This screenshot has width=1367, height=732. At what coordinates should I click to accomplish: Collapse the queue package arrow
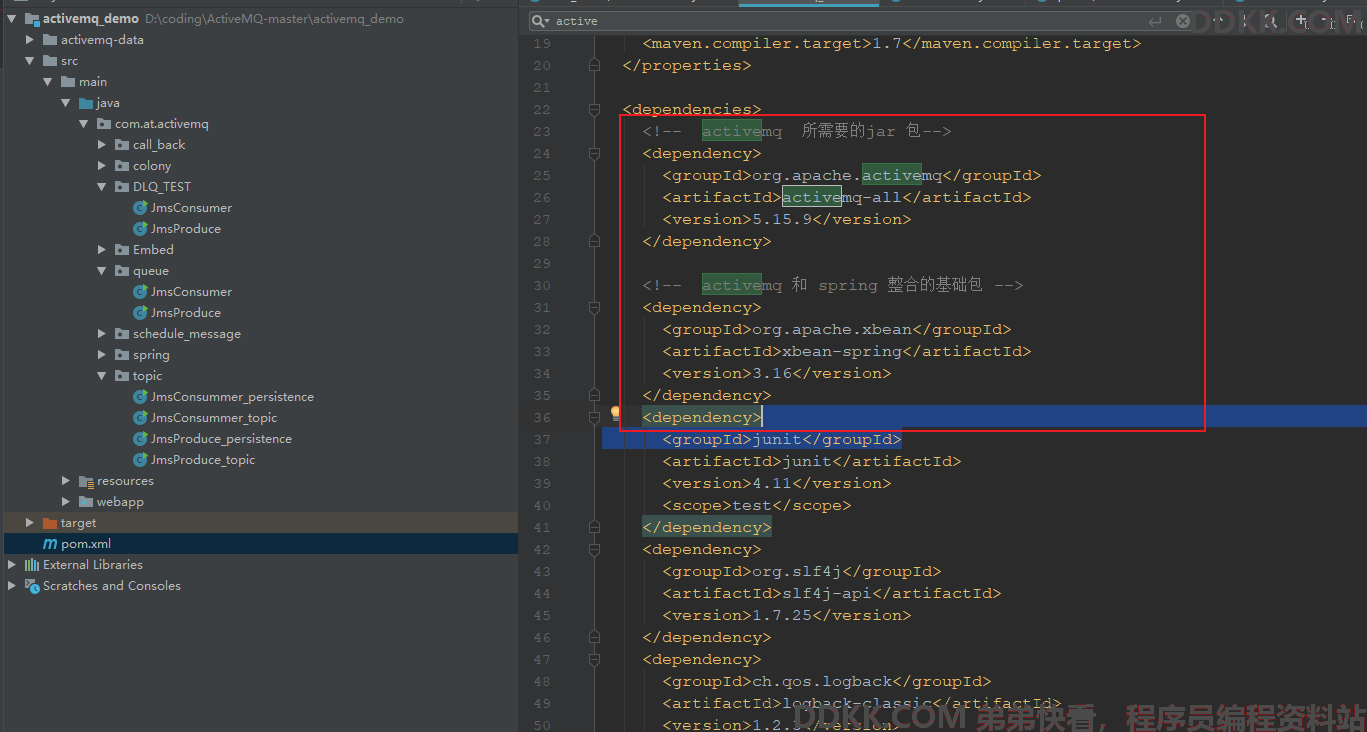point(102,271)
